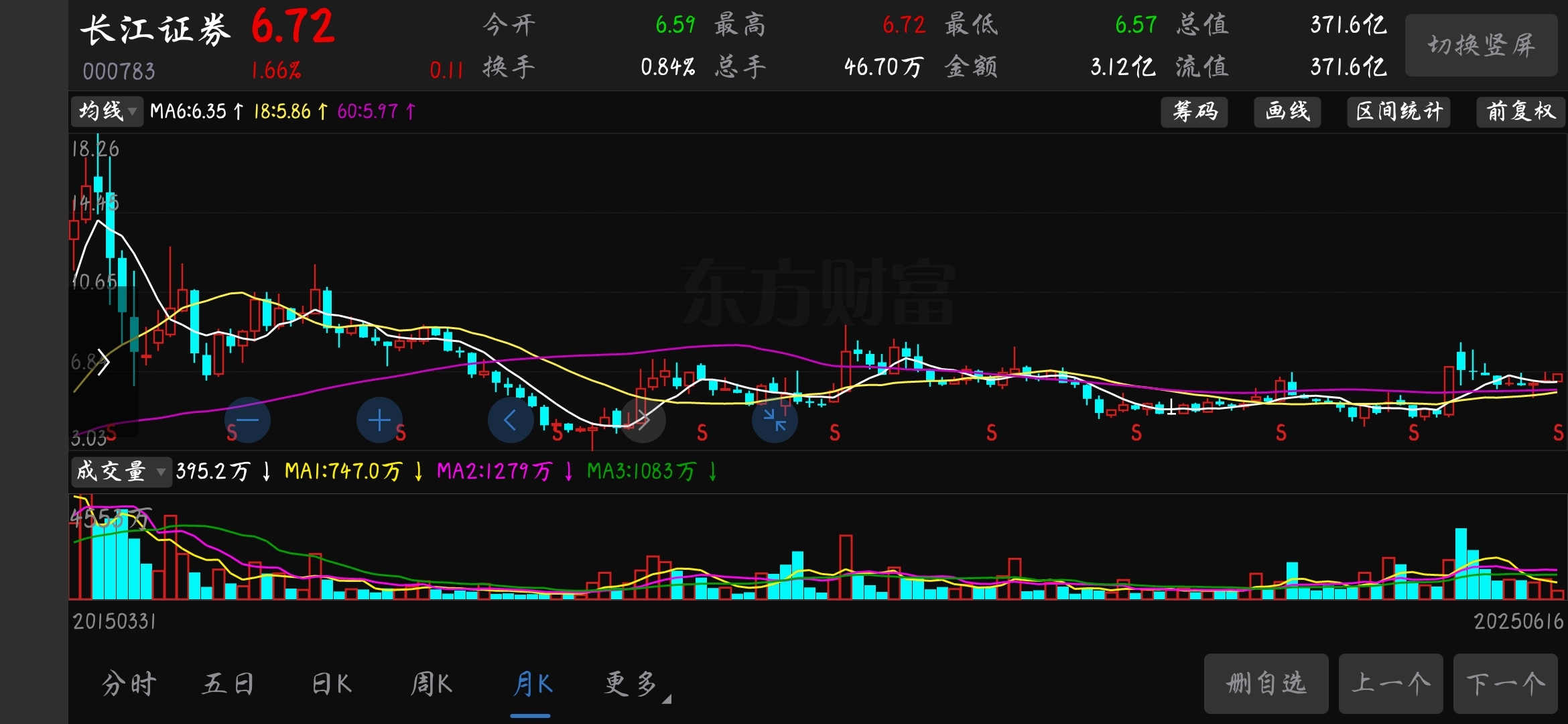Click the MA6:6.35 value
Screen dimensions: 1568x724
(188, 111)
